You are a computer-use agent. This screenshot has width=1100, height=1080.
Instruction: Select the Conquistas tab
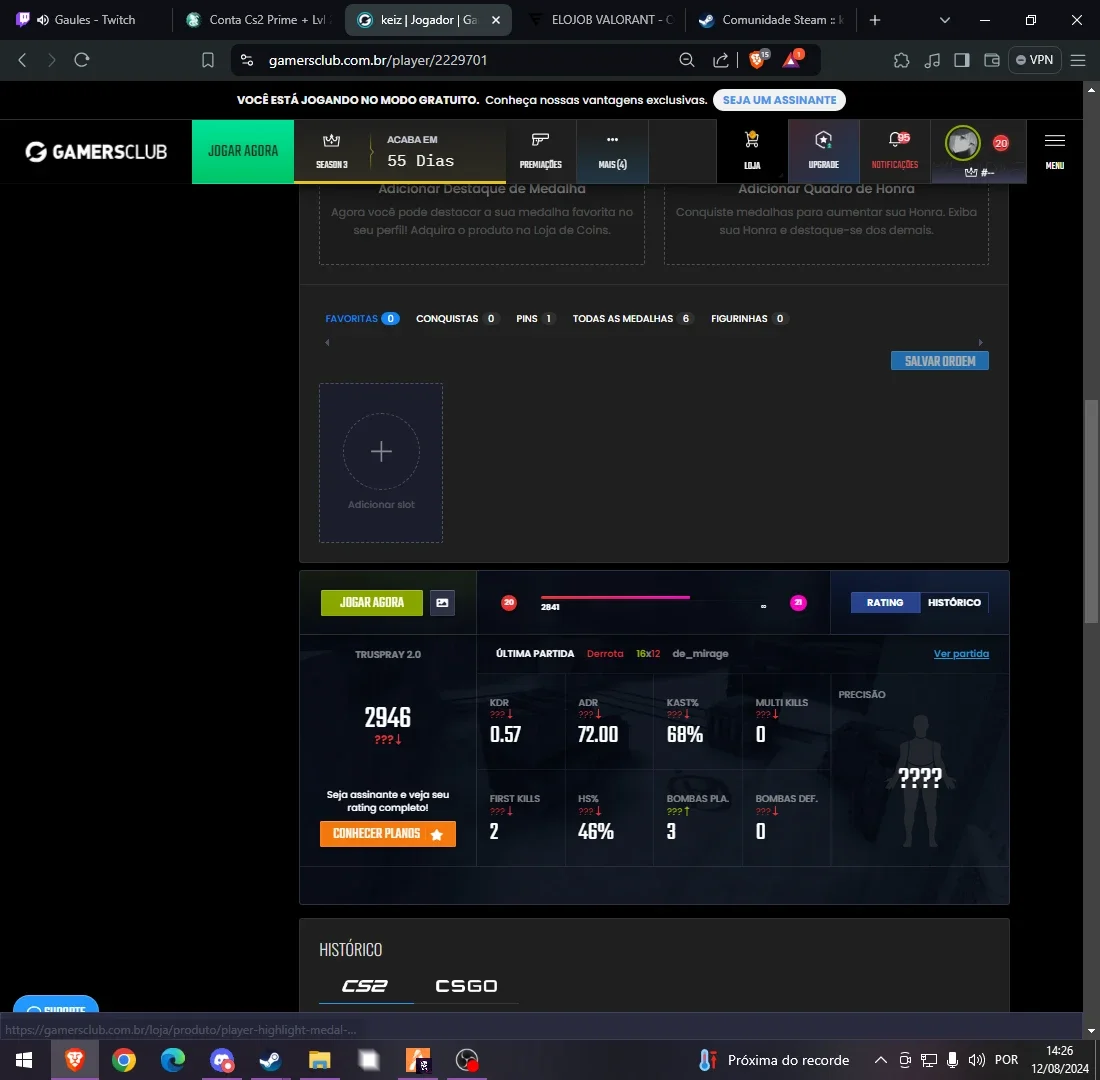457,319
